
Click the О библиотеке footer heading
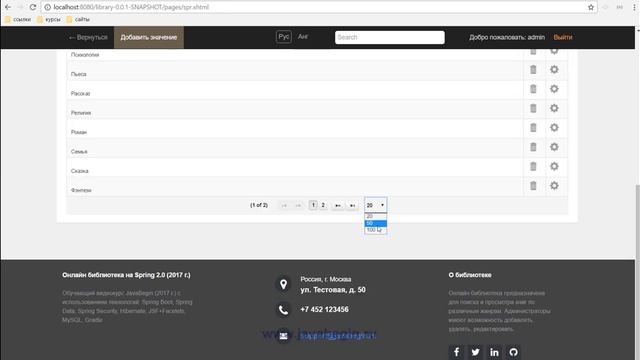[x=470, y=275]
